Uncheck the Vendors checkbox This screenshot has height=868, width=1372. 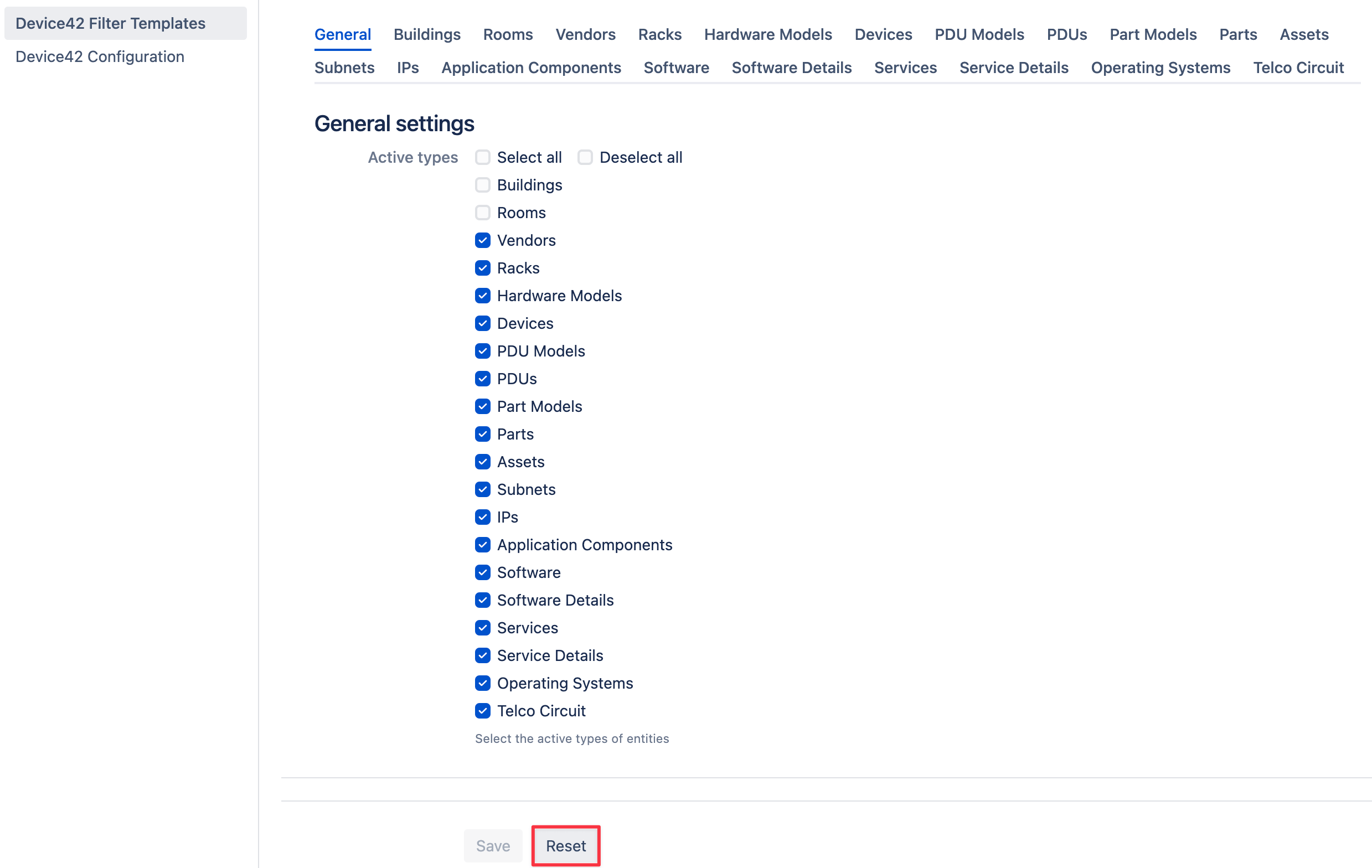coord(483,240)
